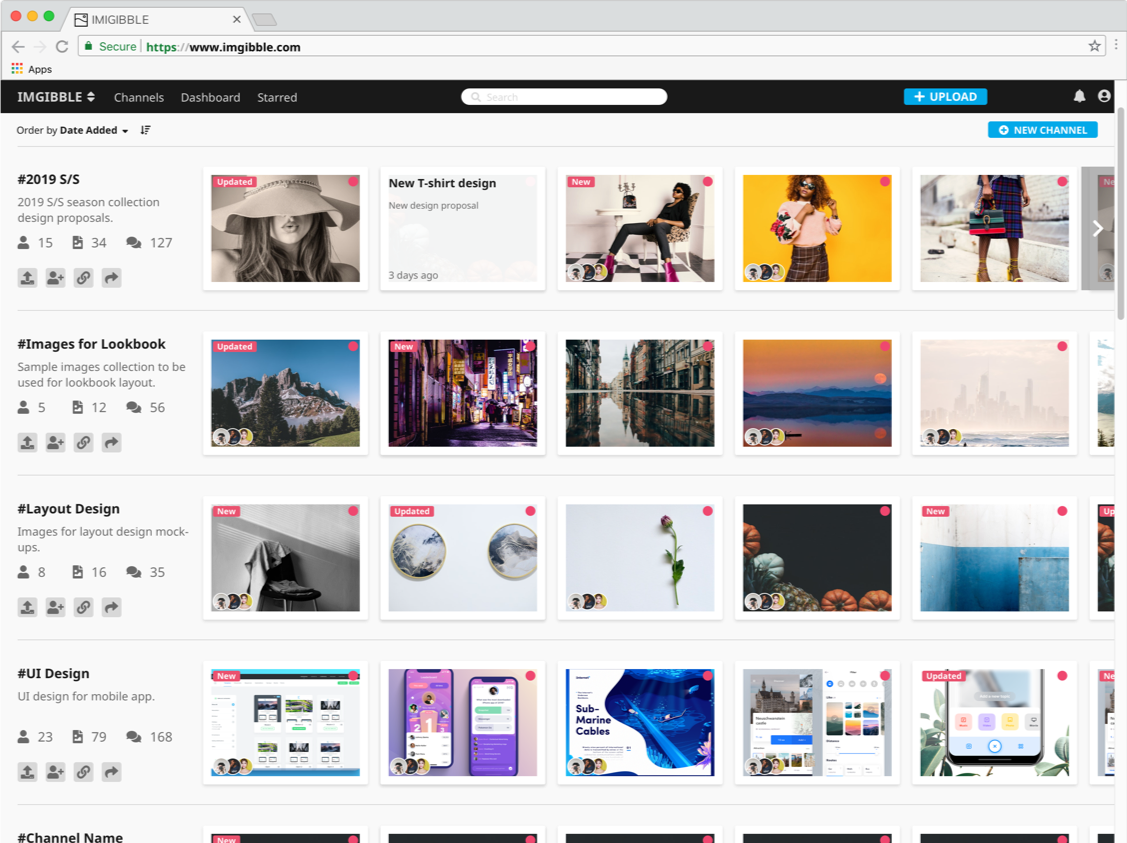1127x843 pixels.
Task: Share the #2019 S/S channel
Action: click(x=111, y=277)
